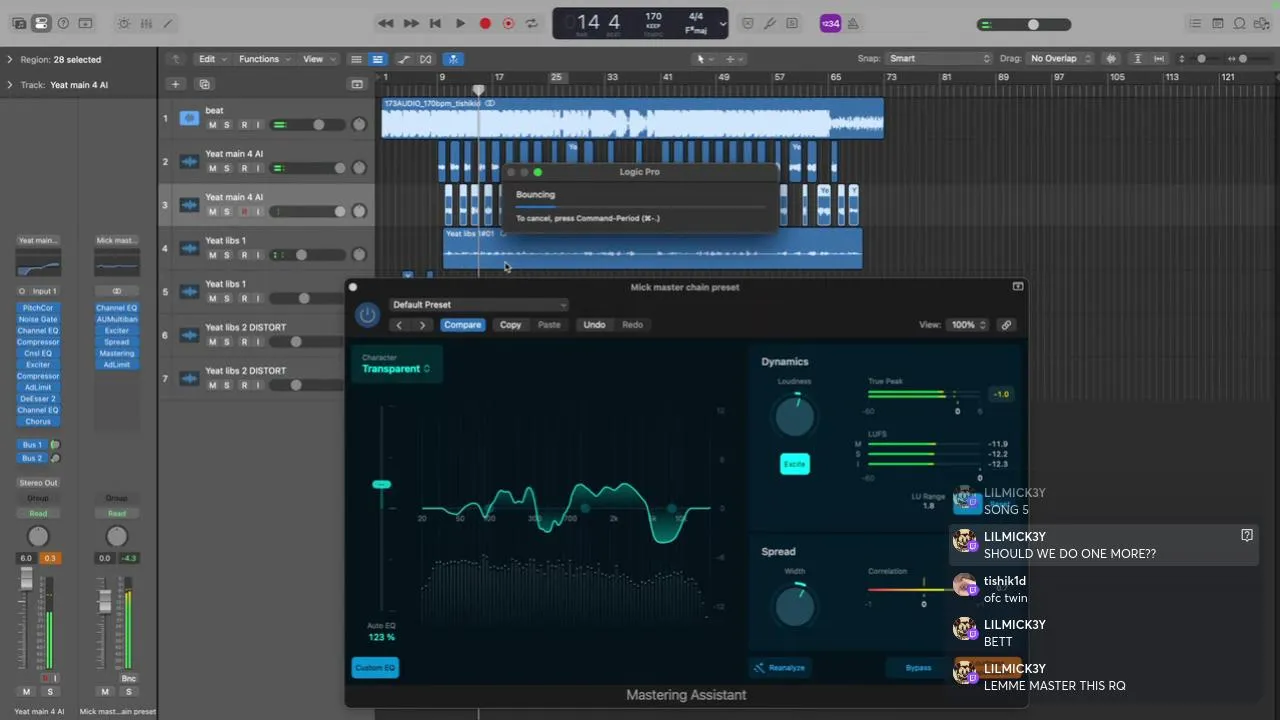Change Character Transparent popup

coord(396,369)
